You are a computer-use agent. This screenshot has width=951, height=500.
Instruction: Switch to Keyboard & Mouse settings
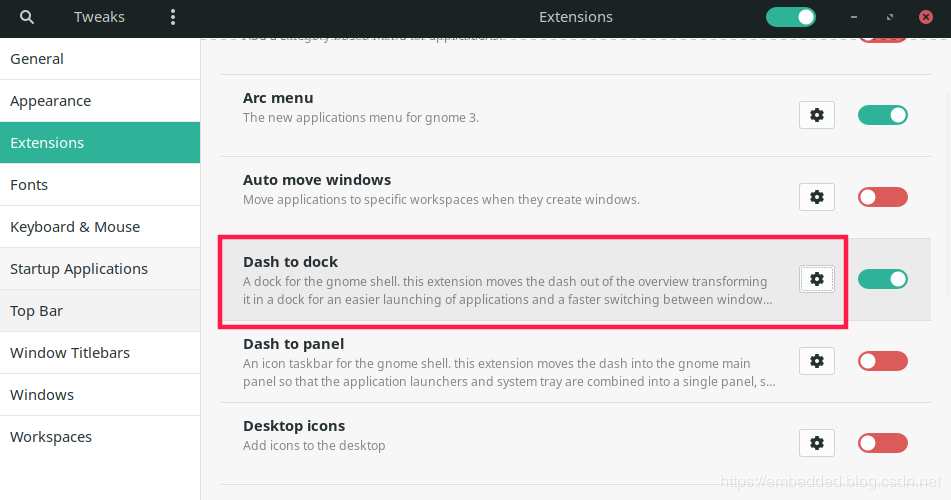pyautogui.click(x=100, y=227)
